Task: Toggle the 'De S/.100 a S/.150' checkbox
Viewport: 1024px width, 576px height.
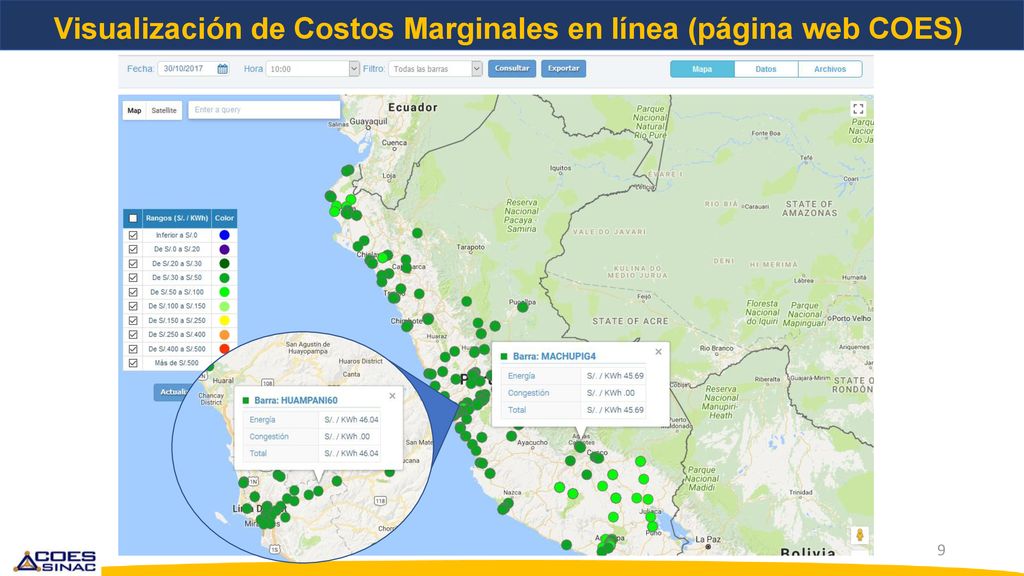Action: (133, 306)
